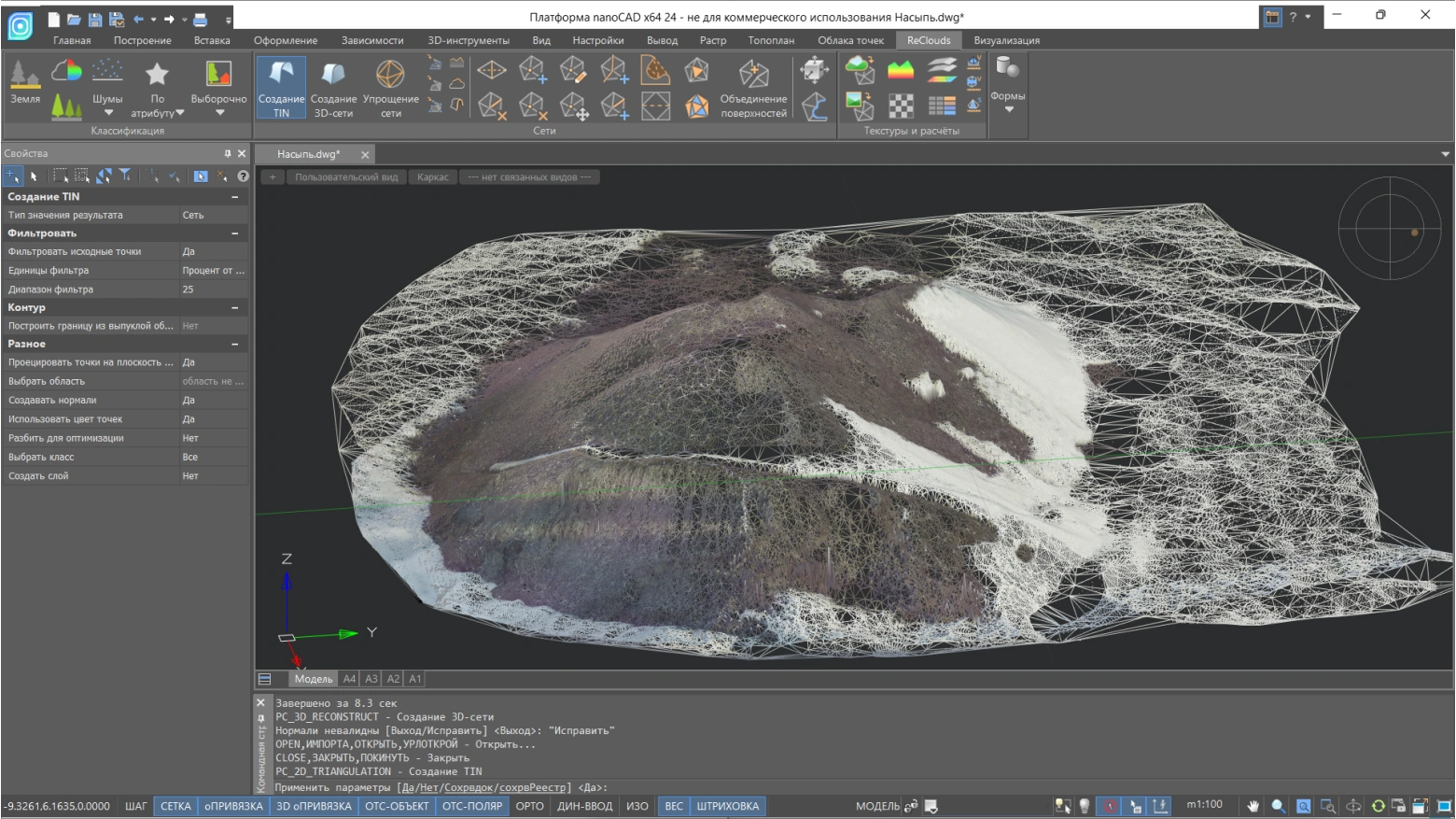Screen dimensions: 1456x819
Task: Collapse the Фильтровать section
Action: pos(235,233)
